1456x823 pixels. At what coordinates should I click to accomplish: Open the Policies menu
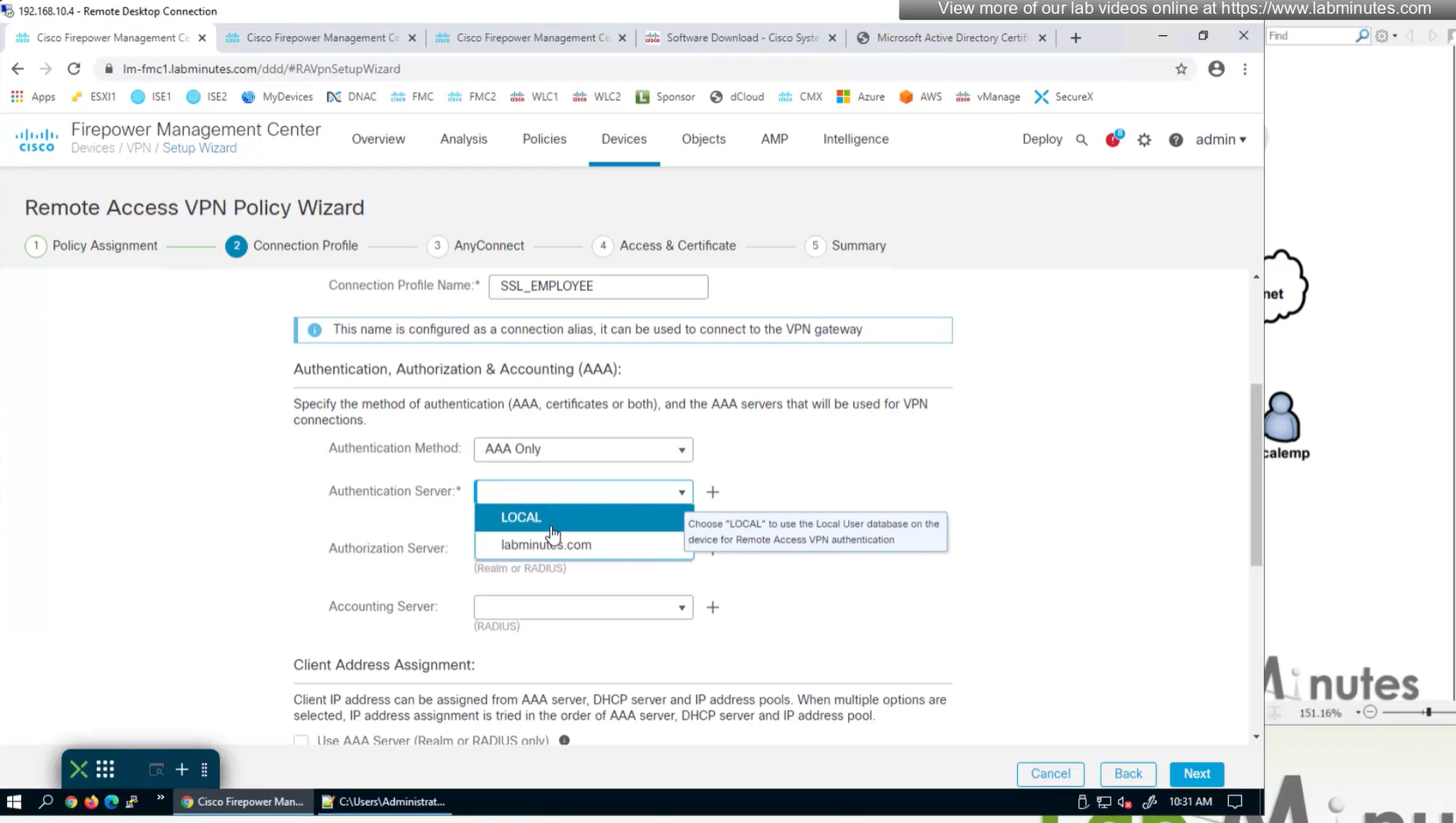pyautogui.click(x=544, y=139)
